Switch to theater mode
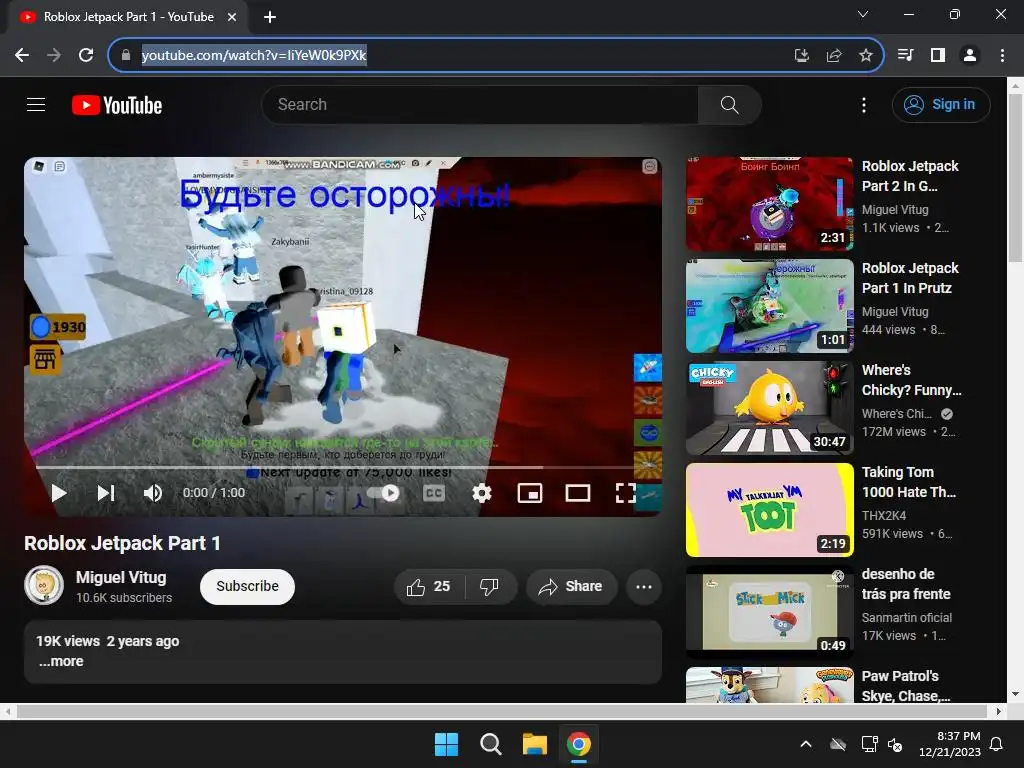This screenshot has width=1024, height=768. pyautogui.click(x=578, y=493)
